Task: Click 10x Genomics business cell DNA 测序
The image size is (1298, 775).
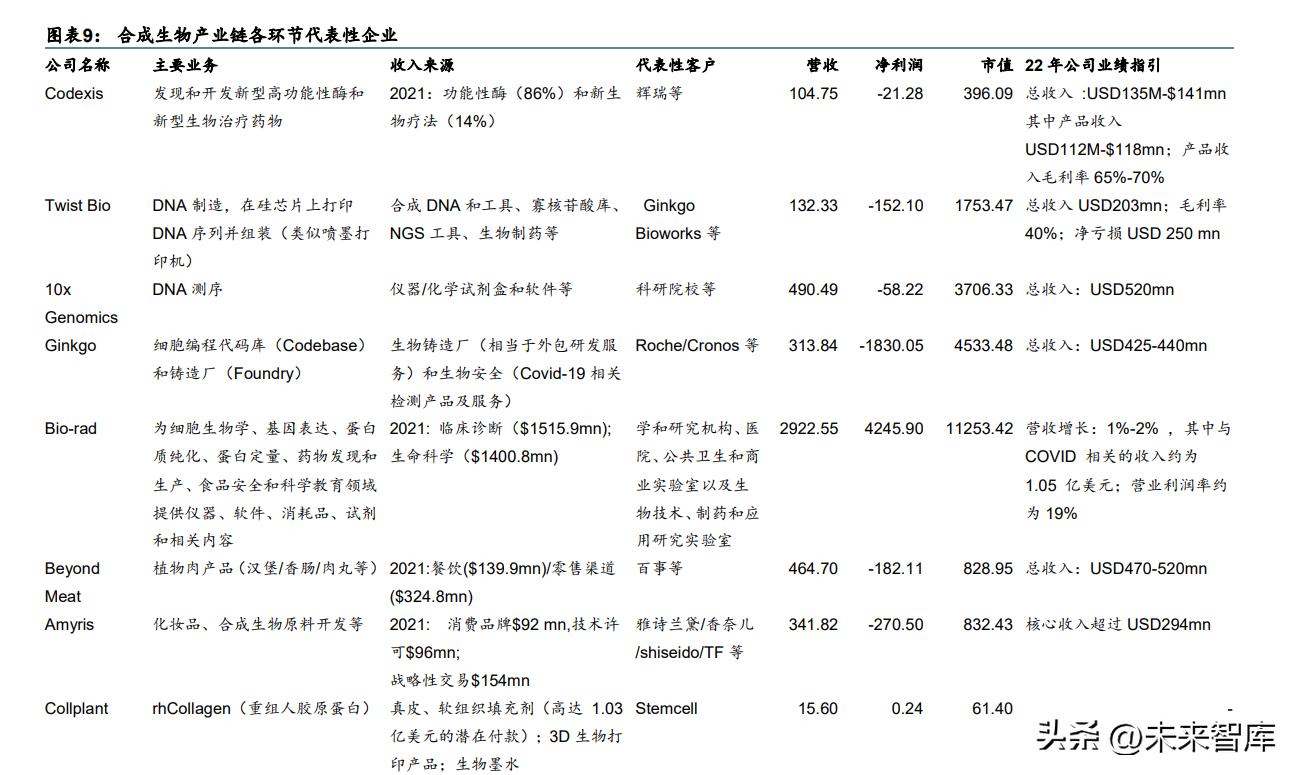Action: click(188, 289)
